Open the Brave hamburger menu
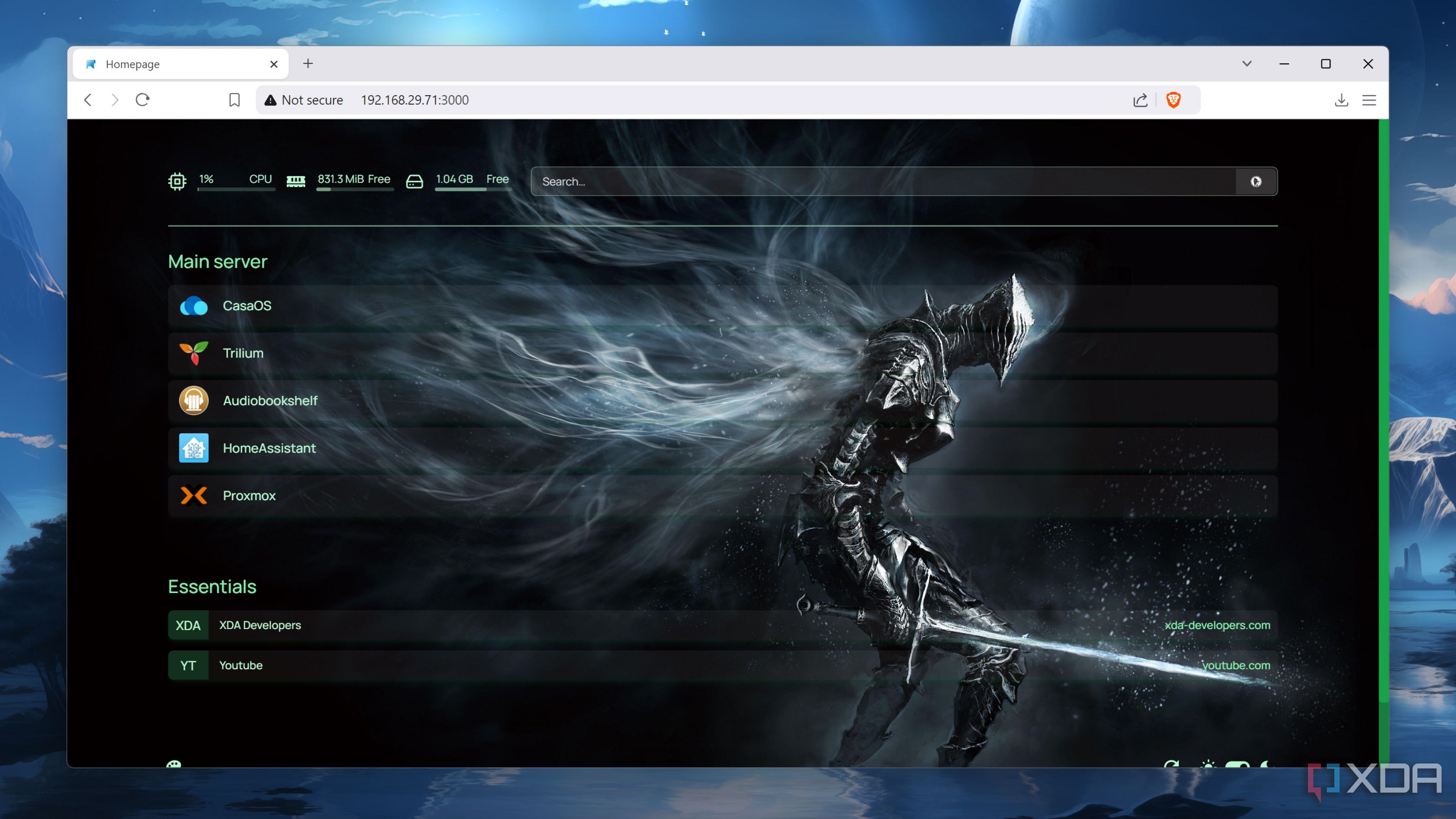Viewport: 1456px width, 819px height. (1368, 100)
